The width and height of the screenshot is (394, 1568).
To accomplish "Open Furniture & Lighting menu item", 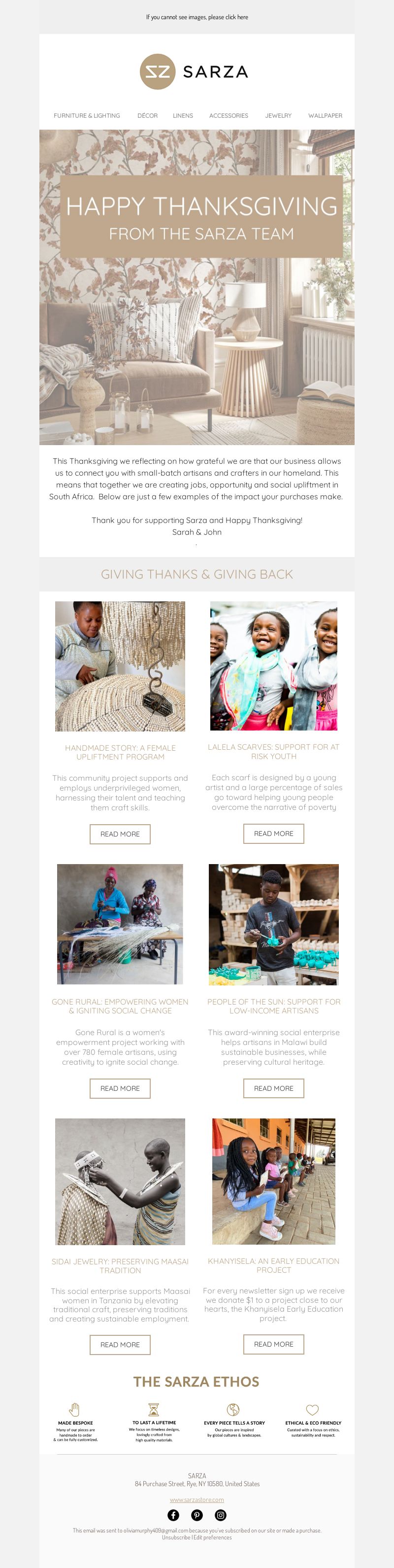I will tap(87, 116).
